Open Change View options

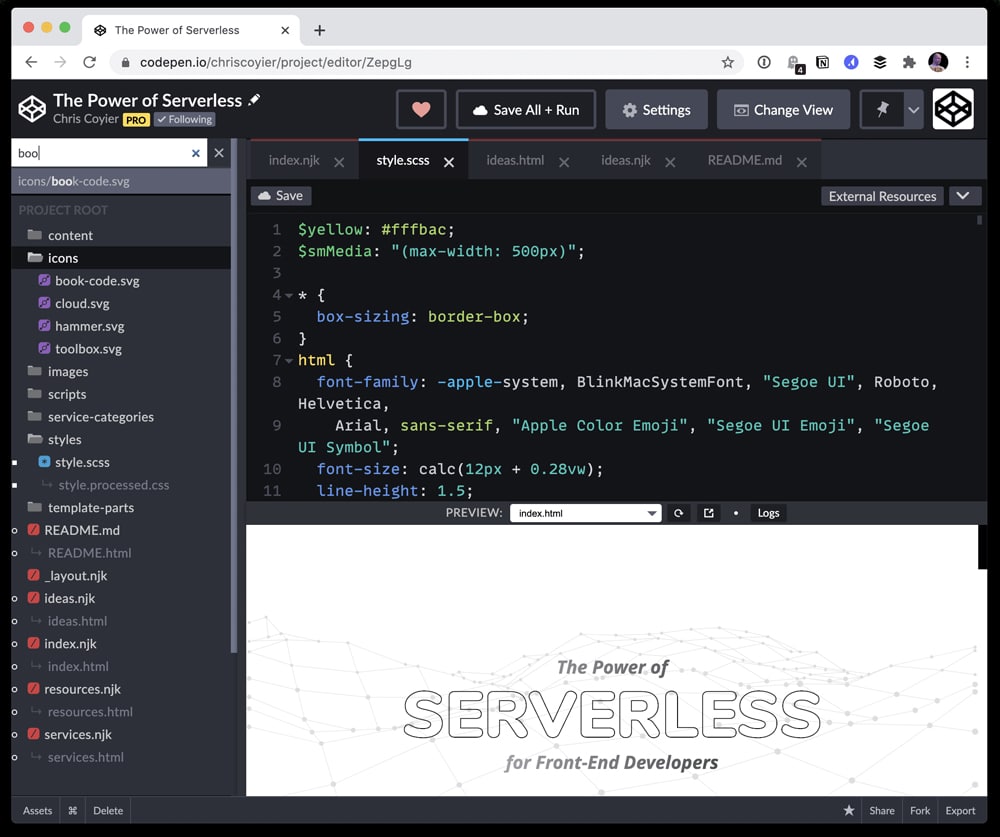pos(782,110)
